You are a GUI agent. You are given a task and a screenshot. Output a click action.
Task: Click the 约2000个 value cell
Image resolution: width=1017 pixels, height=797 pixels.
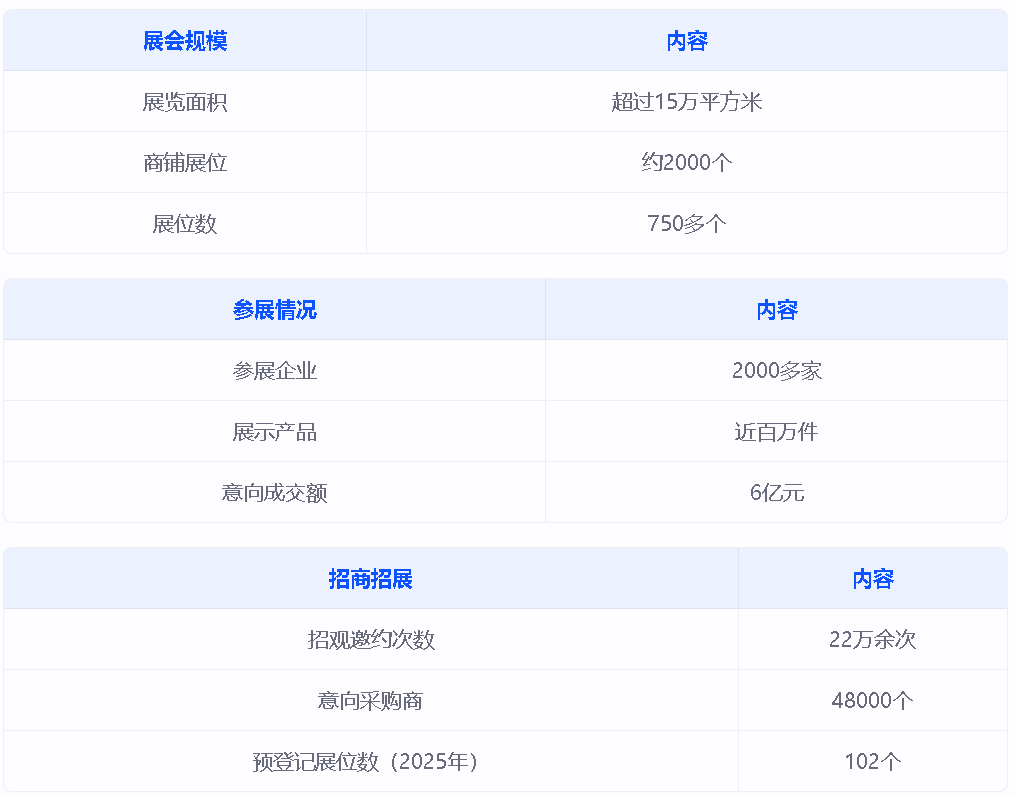coord(686,163)
